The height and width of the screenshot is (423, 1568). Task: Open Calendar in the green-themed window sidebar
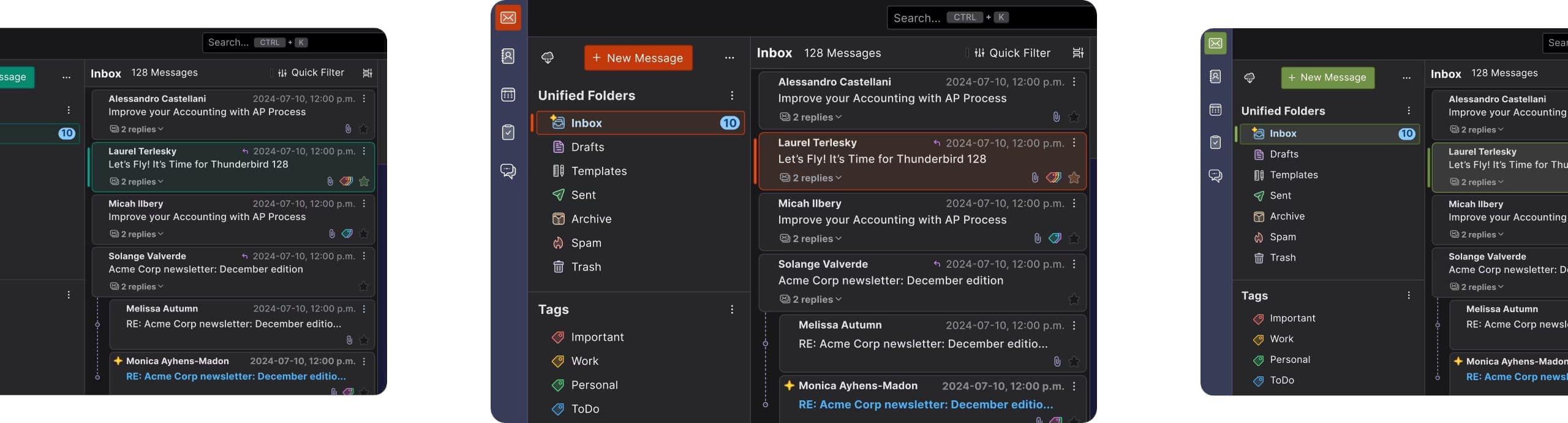coord(1215,110)
